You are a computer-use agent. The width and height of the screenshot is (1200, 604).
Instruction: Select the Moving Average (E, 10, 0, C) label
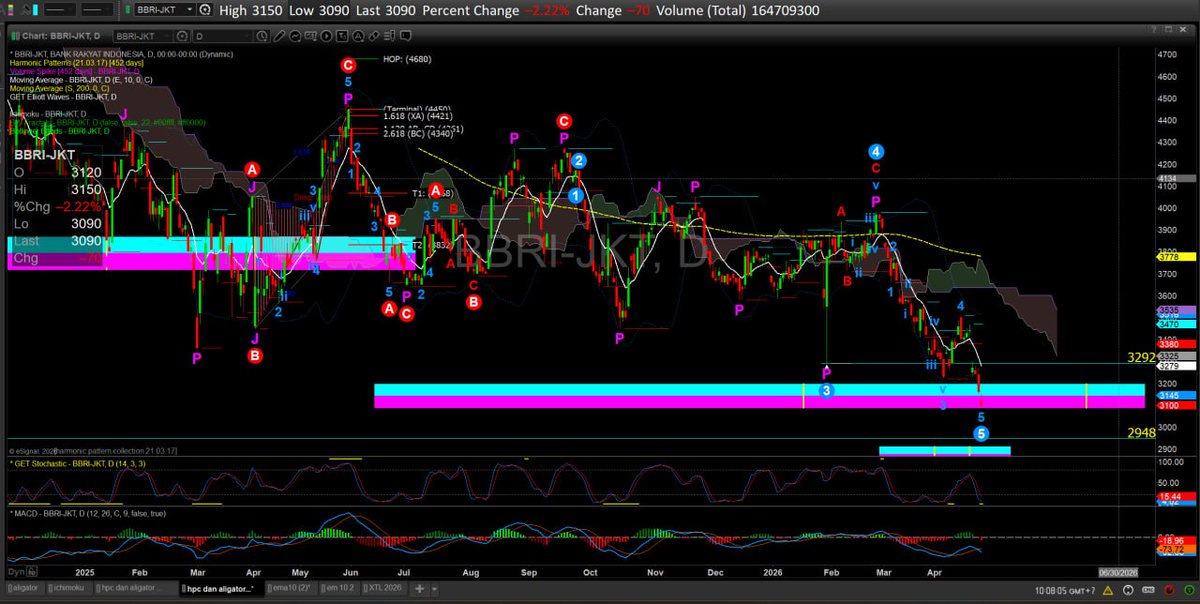coord(81,80)
